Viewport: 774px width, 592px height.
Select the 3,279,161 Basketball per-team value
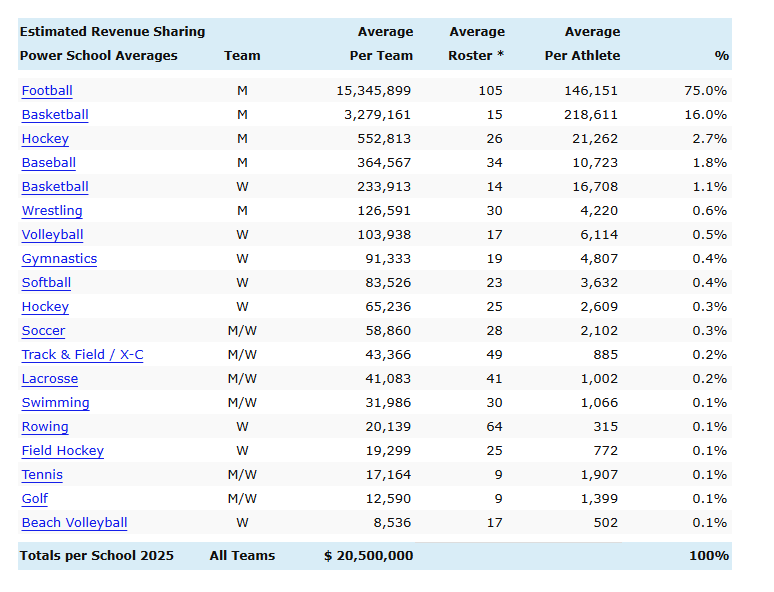(378, 115)
